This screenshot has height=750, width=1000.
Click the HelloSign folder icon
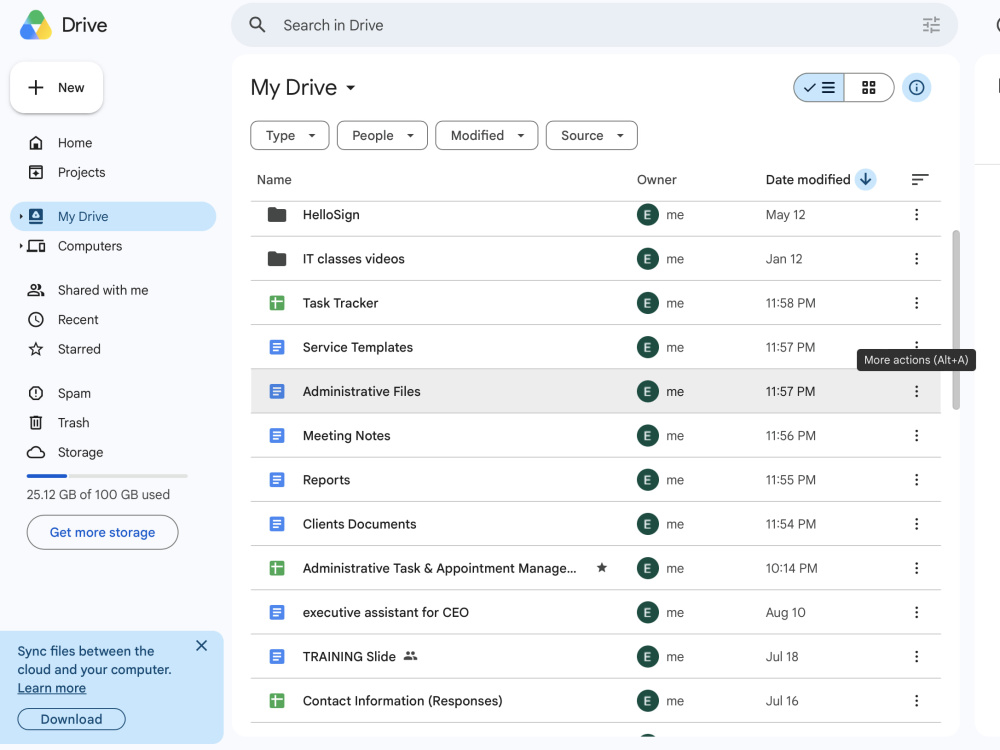(277, 215)
